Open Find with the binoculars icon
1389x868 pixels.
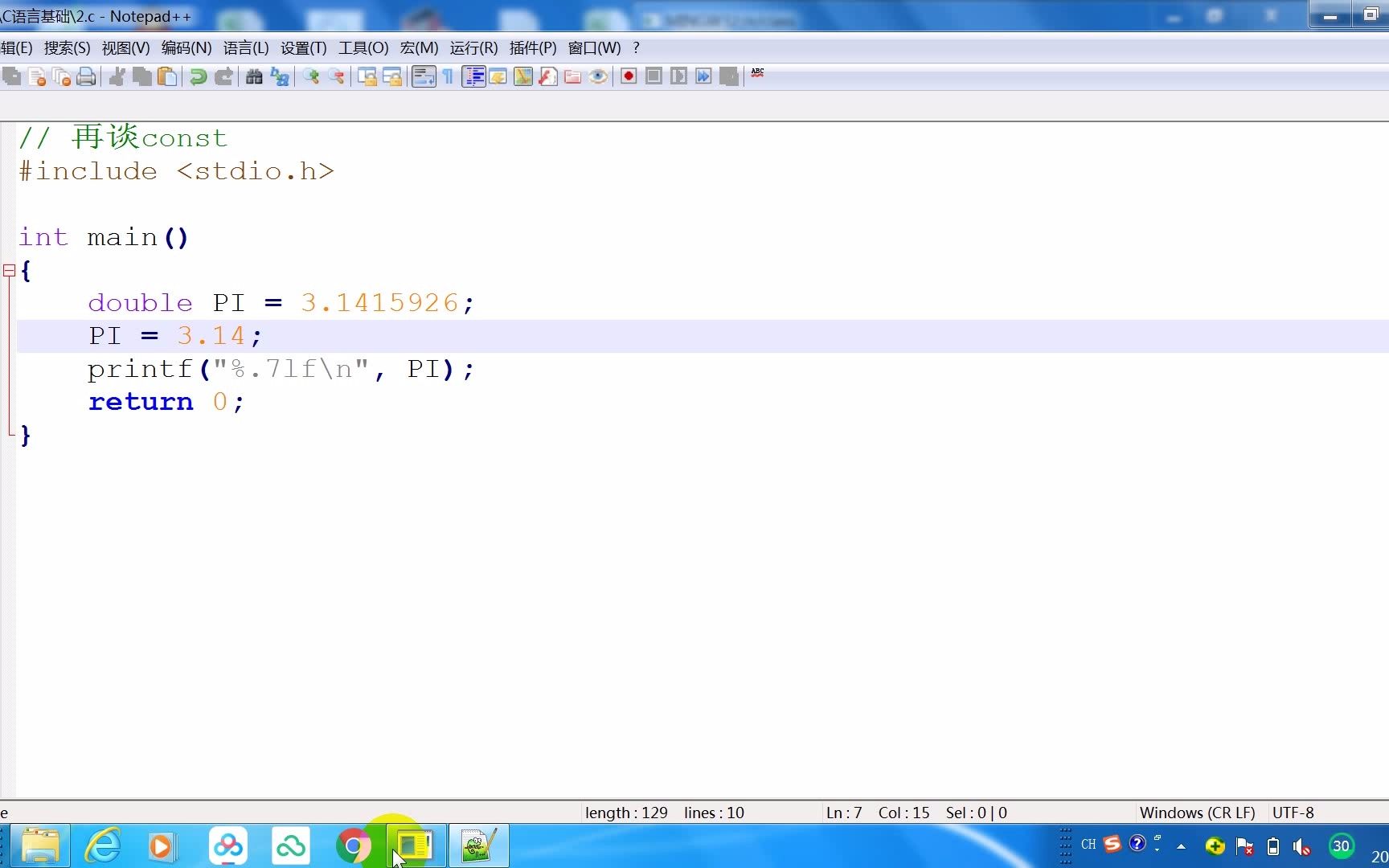pos(254,76)
